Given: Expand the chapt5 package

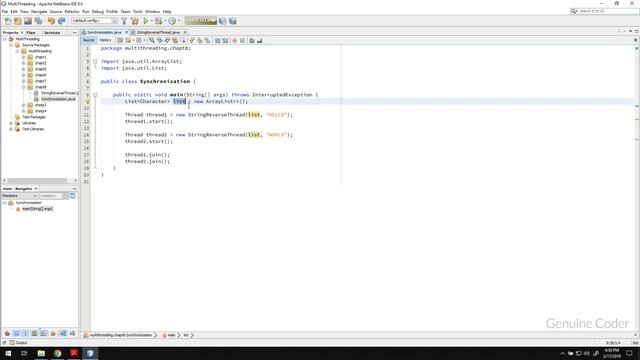Looking at the screenshot, I should coord(24,69).
